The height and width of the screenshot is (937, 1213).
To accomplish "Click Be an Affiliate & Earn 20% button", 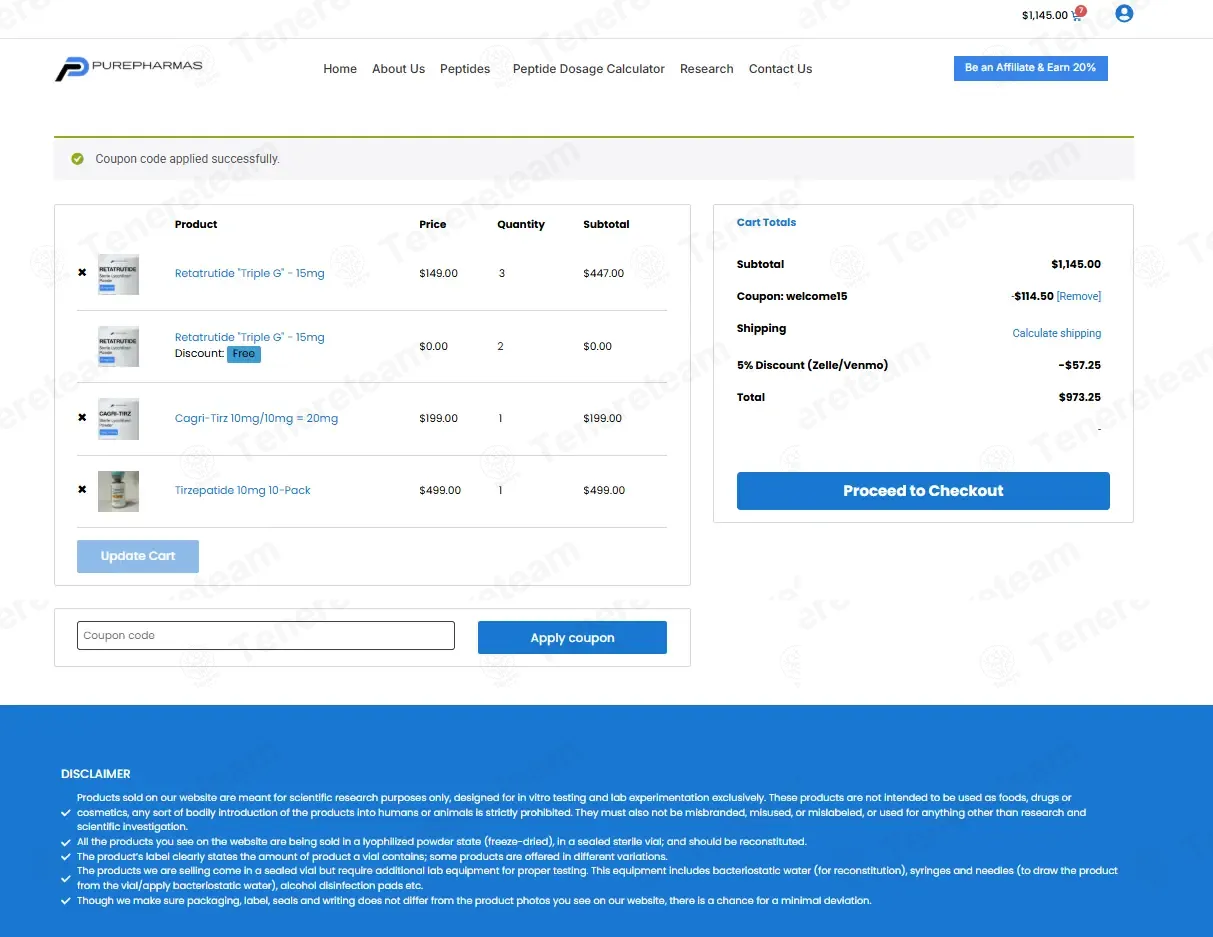I will [x=1030, y=68].
